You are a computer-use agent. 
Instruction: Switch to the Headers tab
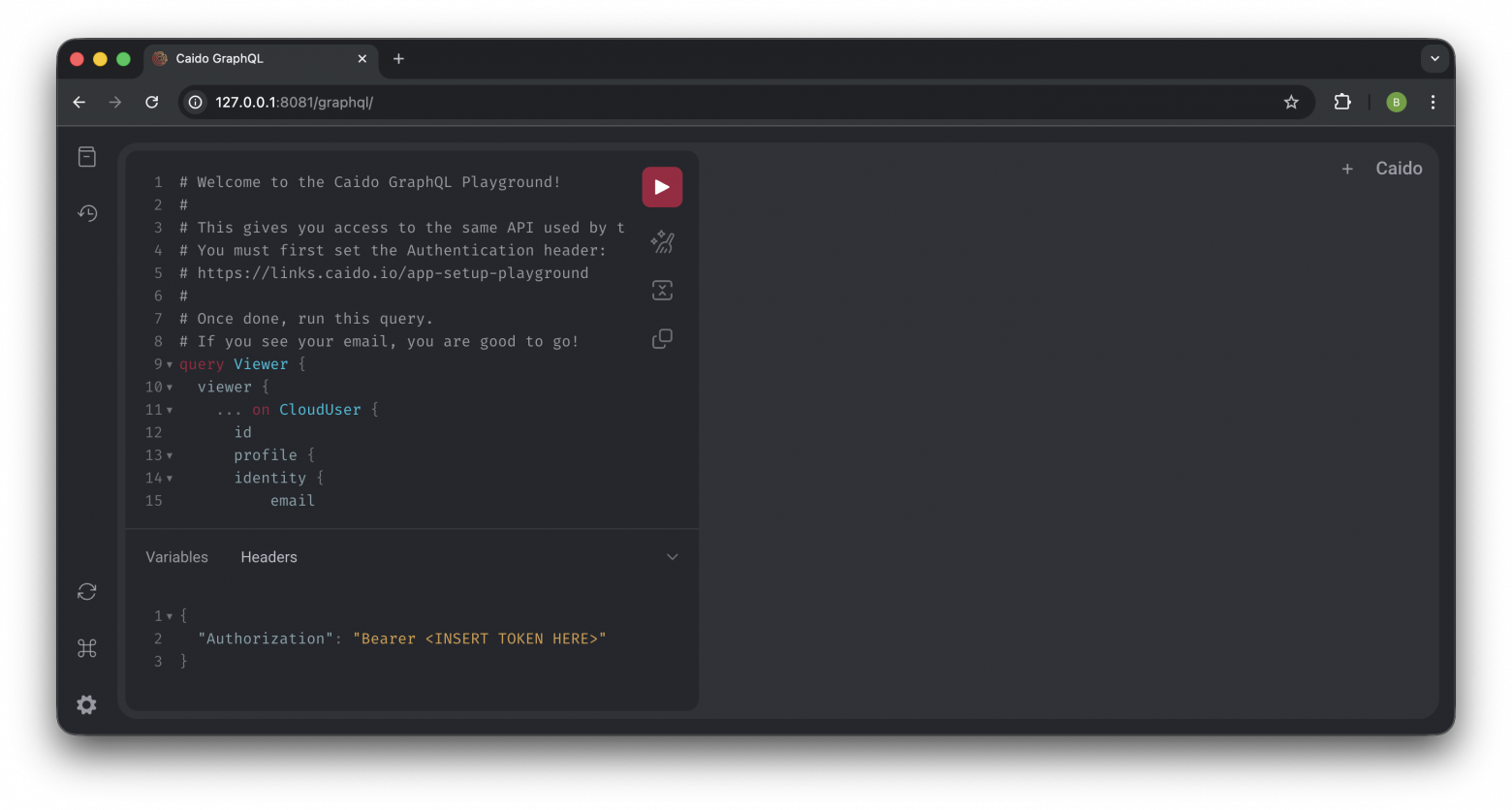point(268,556)
